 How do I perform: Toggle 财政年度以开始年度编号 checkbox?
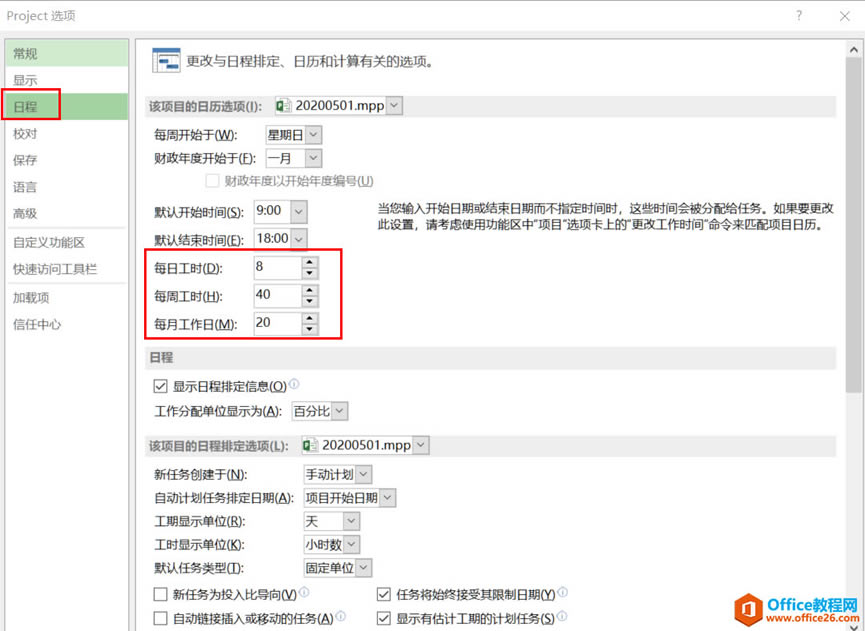tap(212, 181)
